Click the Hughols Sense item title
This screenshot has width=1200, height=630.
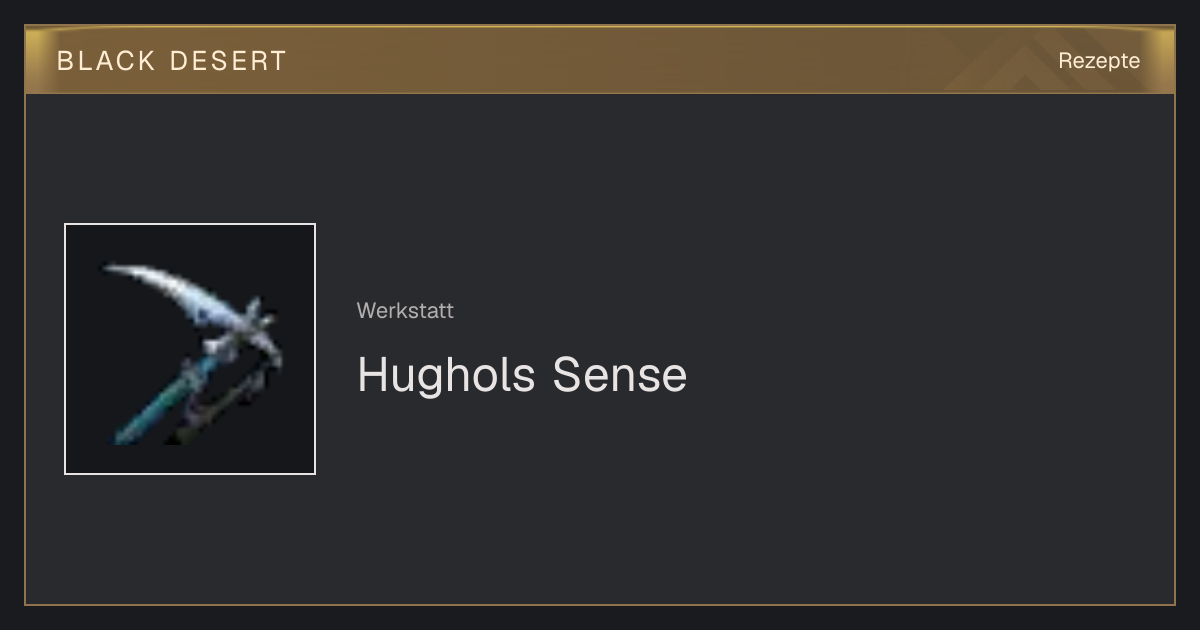[522, 375]
